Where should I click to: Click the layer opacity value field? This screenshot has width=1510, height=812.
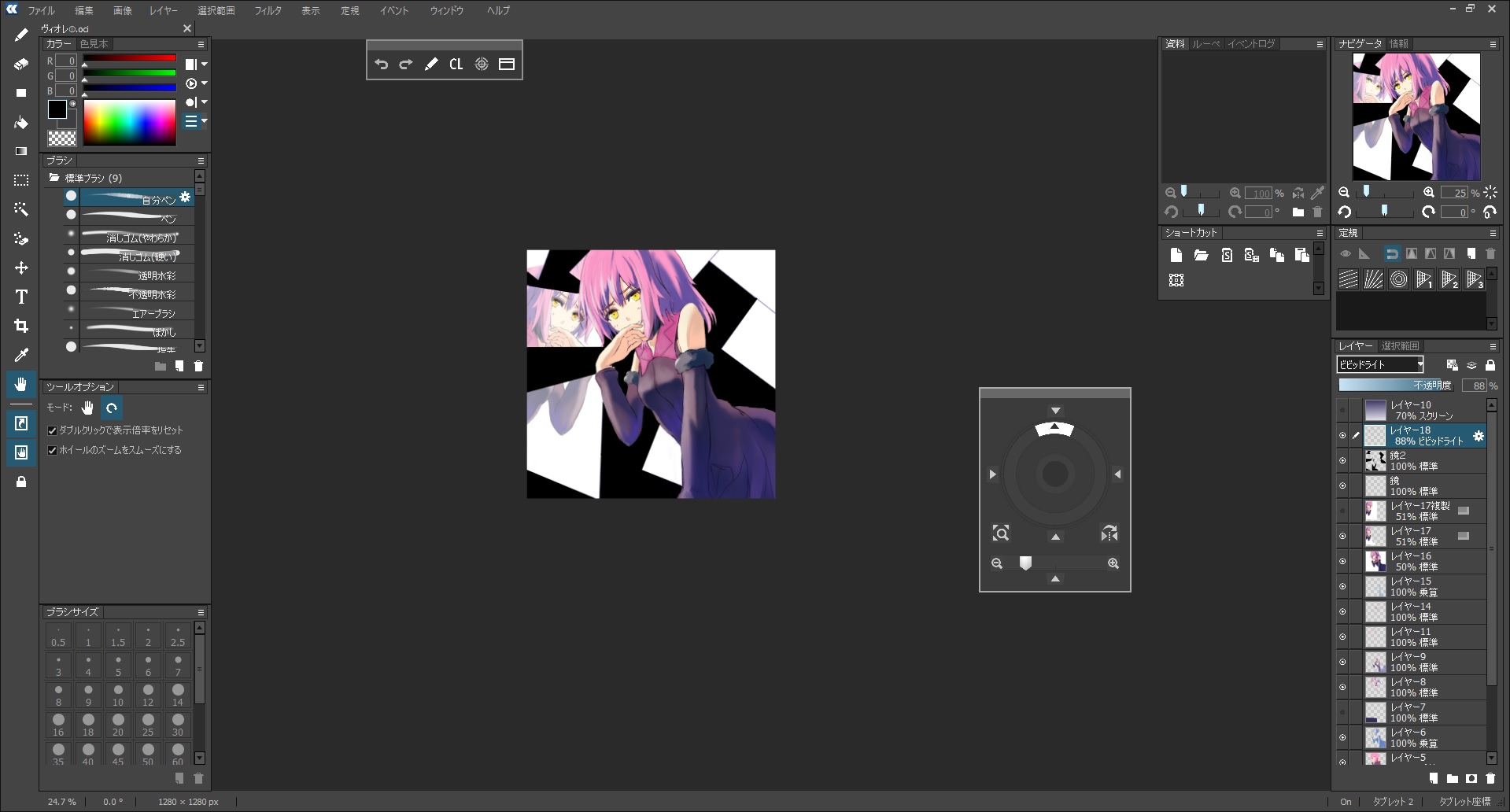tap(1475, 386)
